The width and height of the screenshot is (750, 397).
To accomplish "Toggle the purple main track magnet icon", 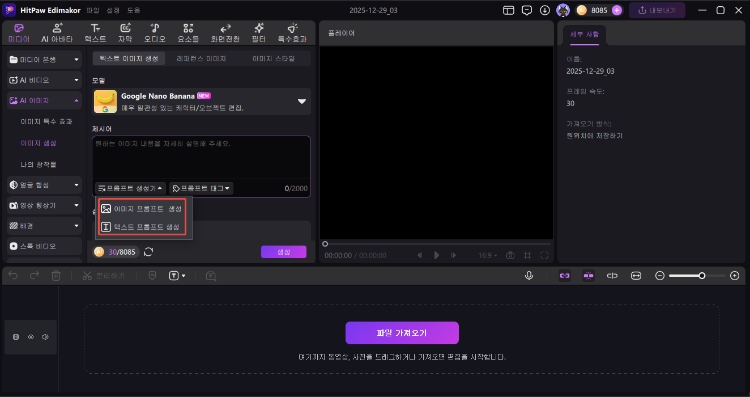I will (565, 276).
